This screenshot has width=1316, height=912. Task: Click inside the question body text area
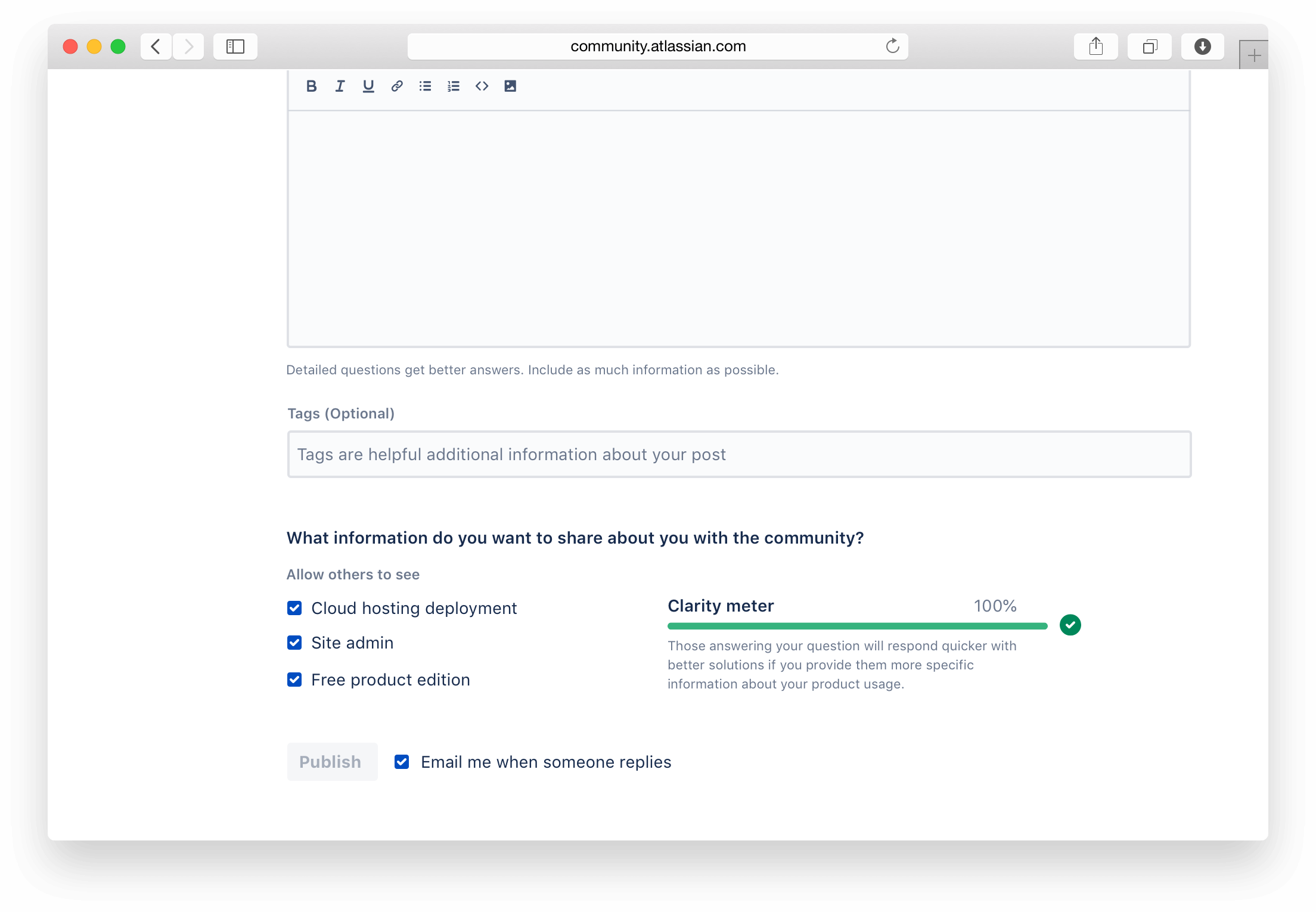click(x=739, y=228)
